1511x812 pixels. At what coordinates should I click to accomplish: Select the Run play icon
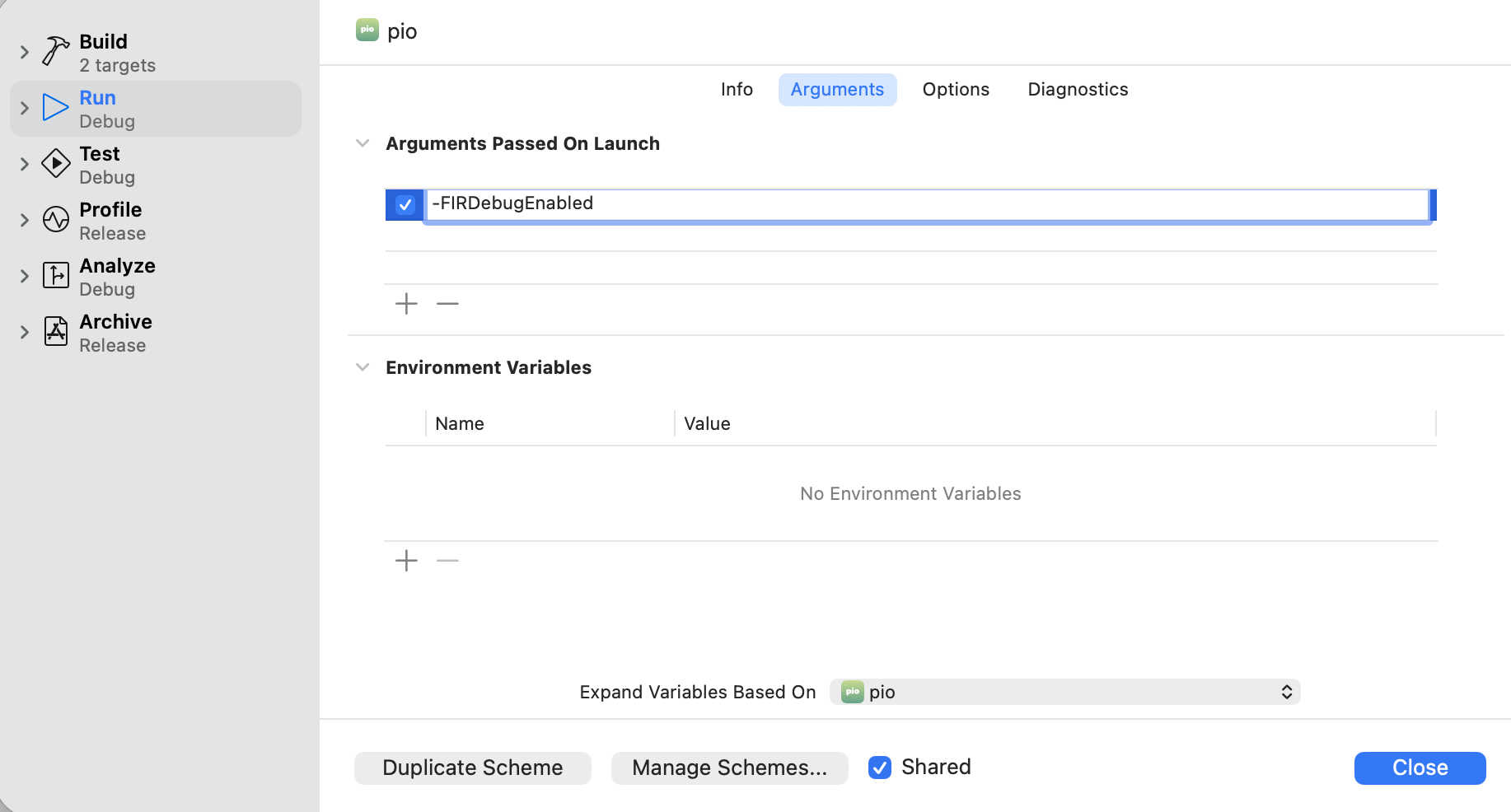pos(55,107)
